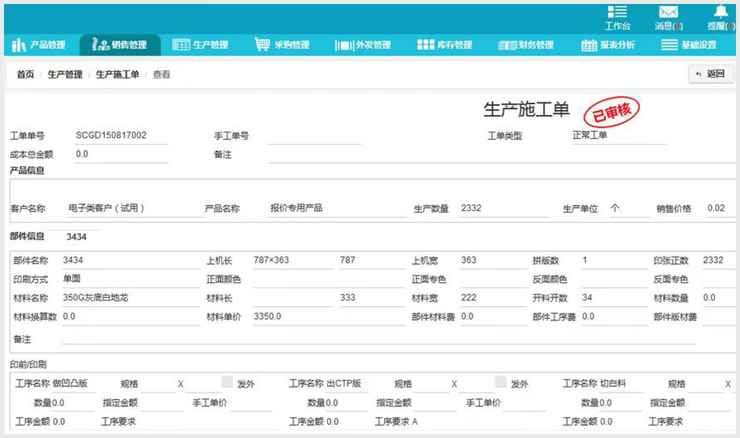
Task: Click the 手工单号 input field
Action: point(315,136)
